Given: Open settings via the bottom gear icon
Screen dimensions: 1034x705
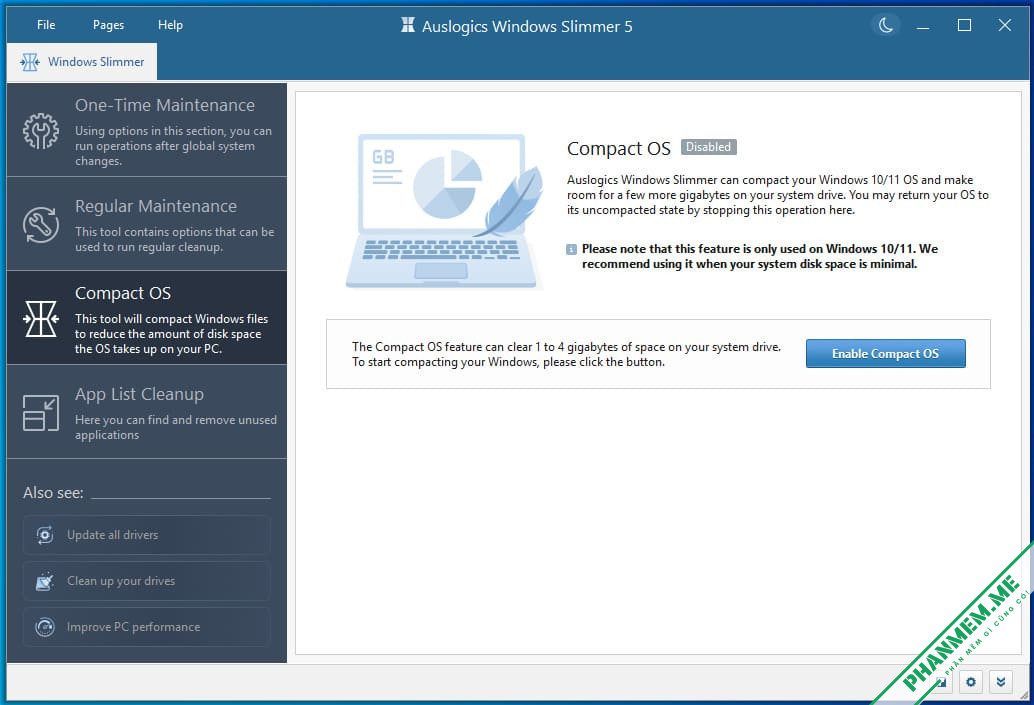Looking at the screenshot, I should tap(971, 682).
